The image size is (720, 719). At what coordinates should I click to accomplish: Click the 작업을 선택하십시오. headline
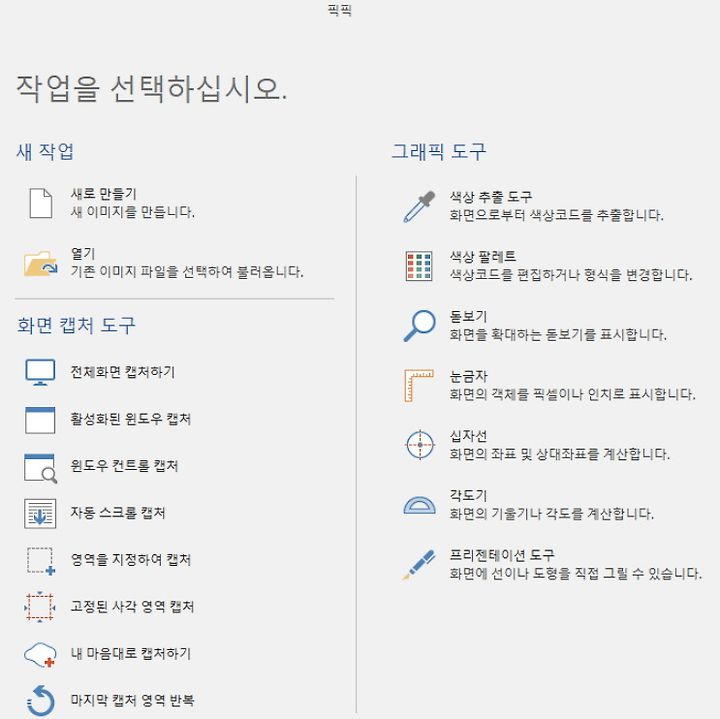point(152,89)
